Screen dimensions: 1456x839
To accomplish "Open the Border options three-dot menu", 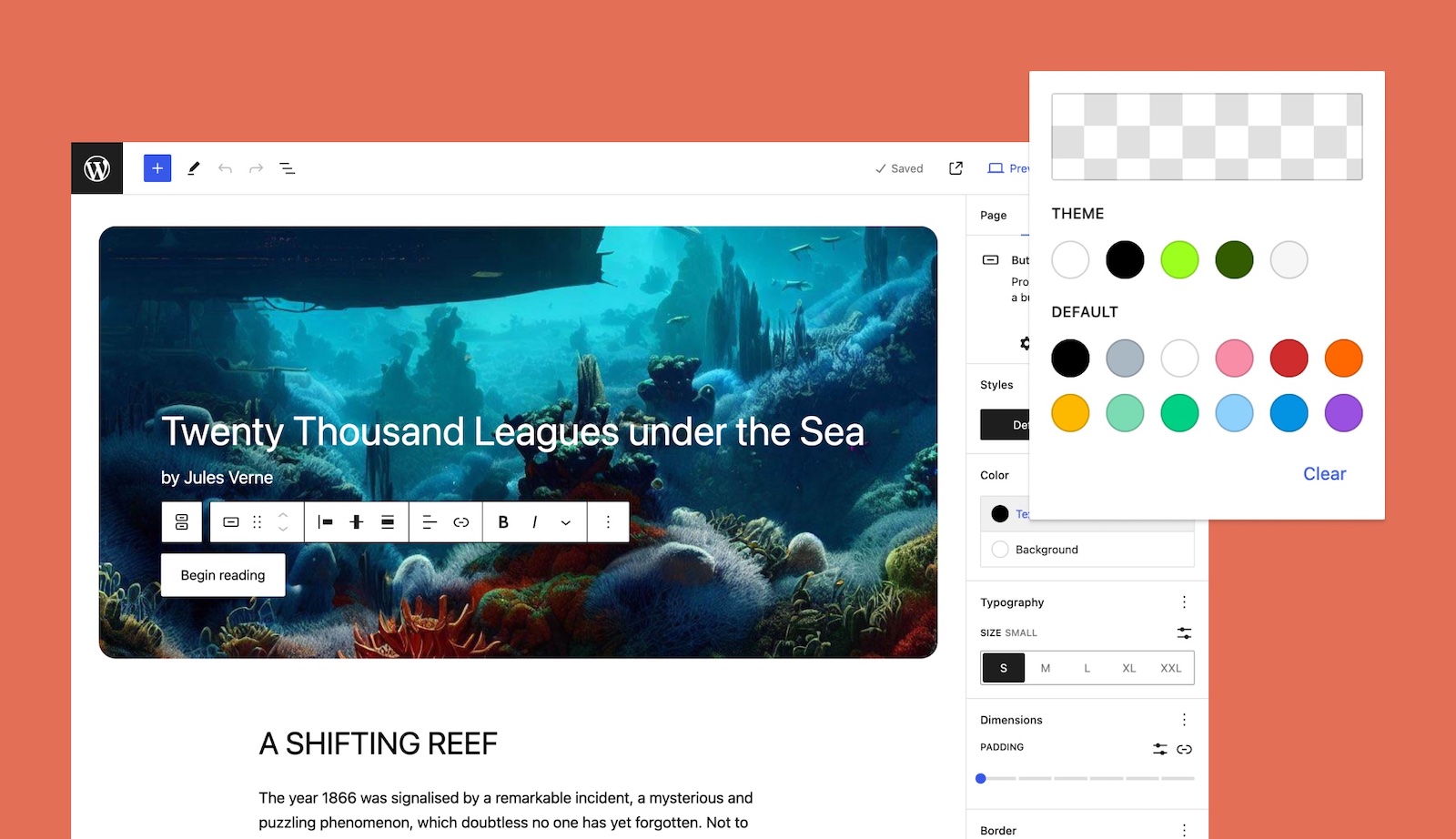I will 1184,830.
